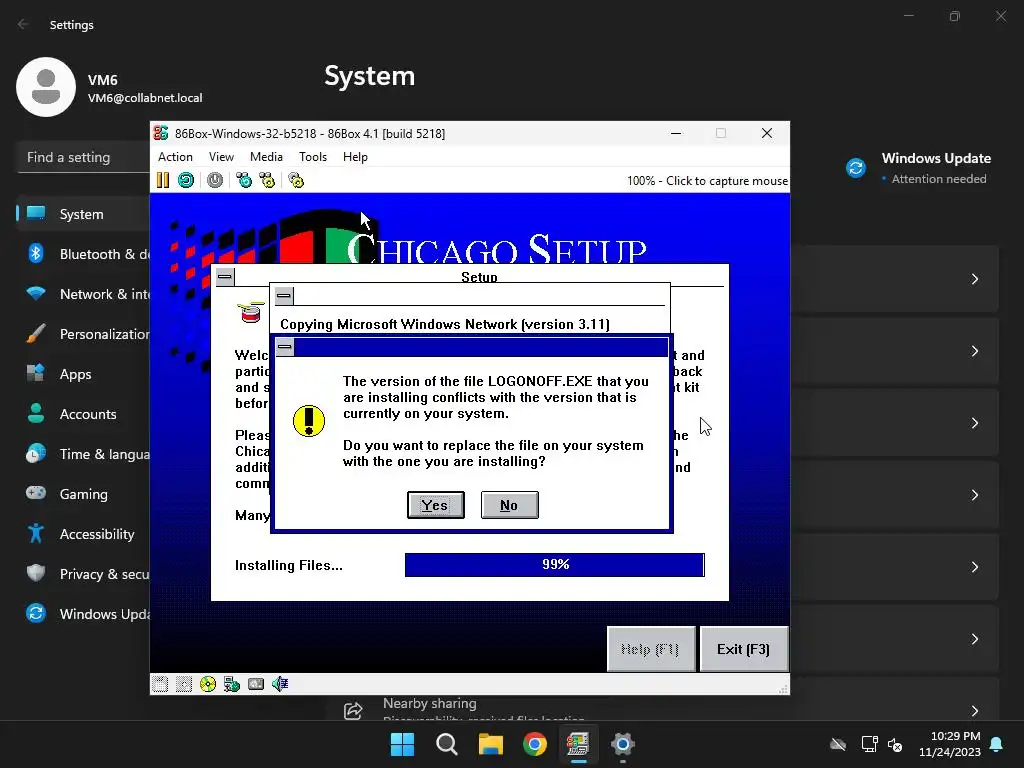This screenshot has height=768, width=1024.
Task: Open Accounts in Settings sidebar
Action: (84, 414)
